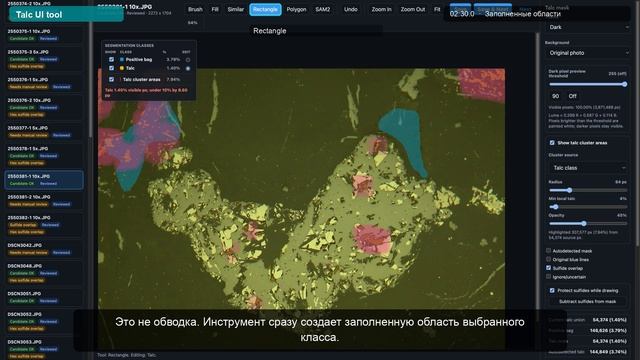Open image DSCN3051.JPG in list

coord(44,297)
